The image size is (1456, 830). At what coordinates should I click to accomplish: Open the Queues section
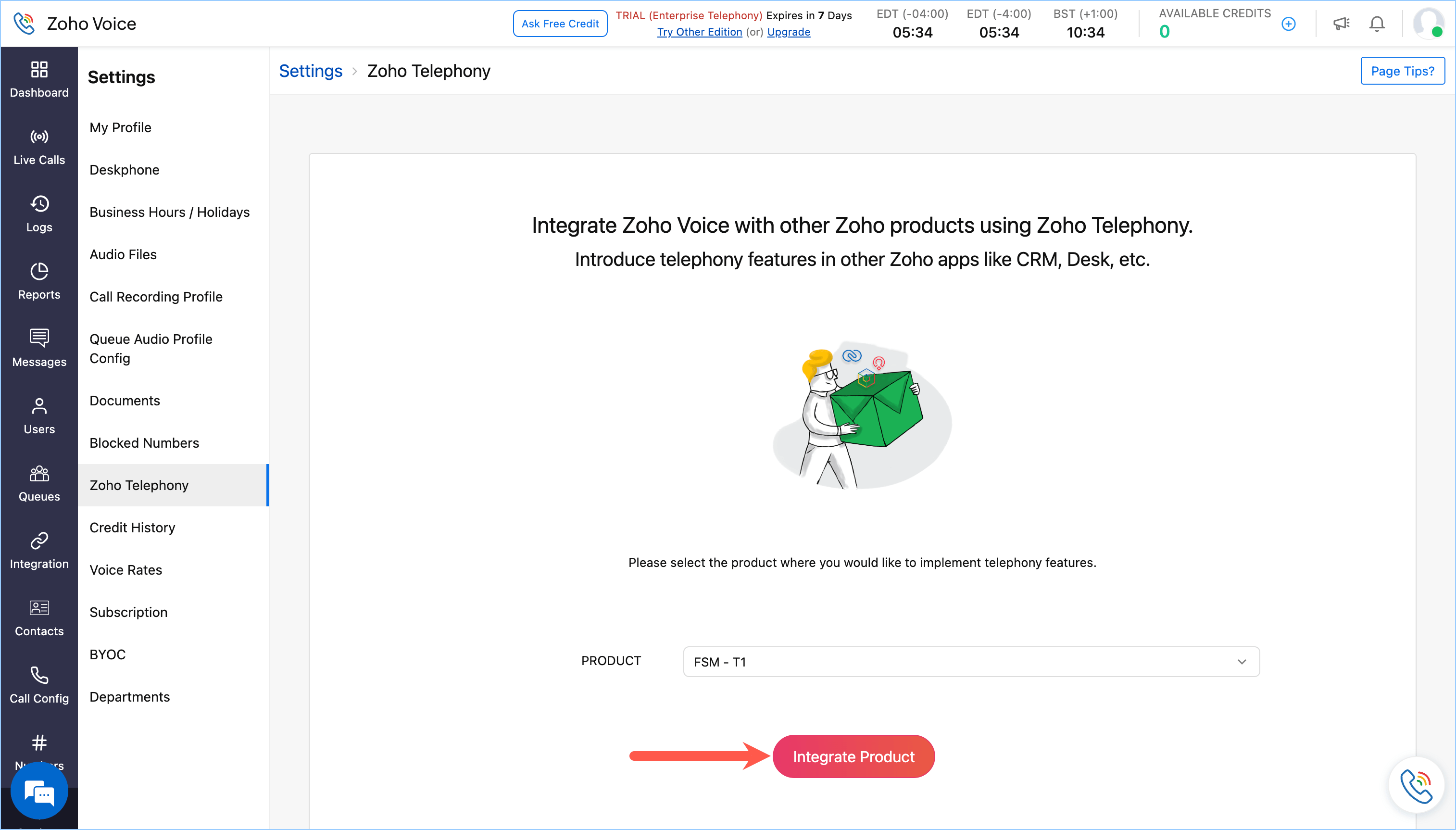[x=39, y=483]
